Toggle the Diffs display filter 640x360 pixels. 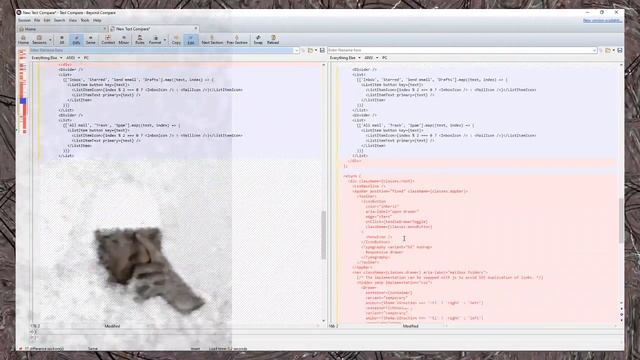(76, 40)
